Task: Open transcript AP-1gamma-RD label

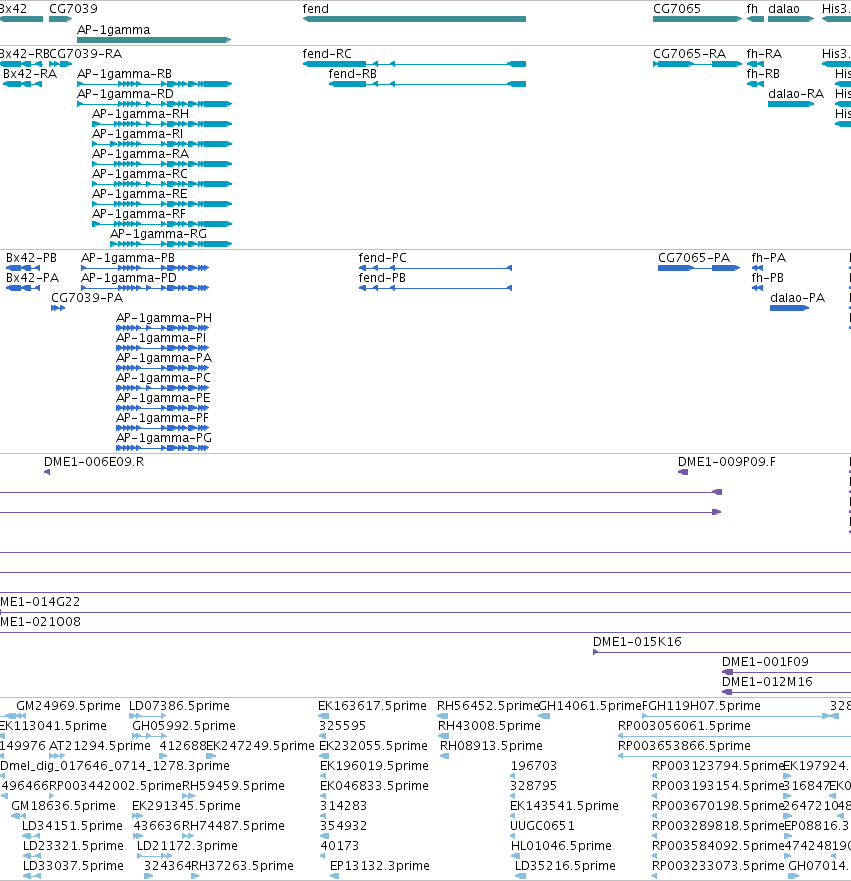Action: click(x=125, y=94)
